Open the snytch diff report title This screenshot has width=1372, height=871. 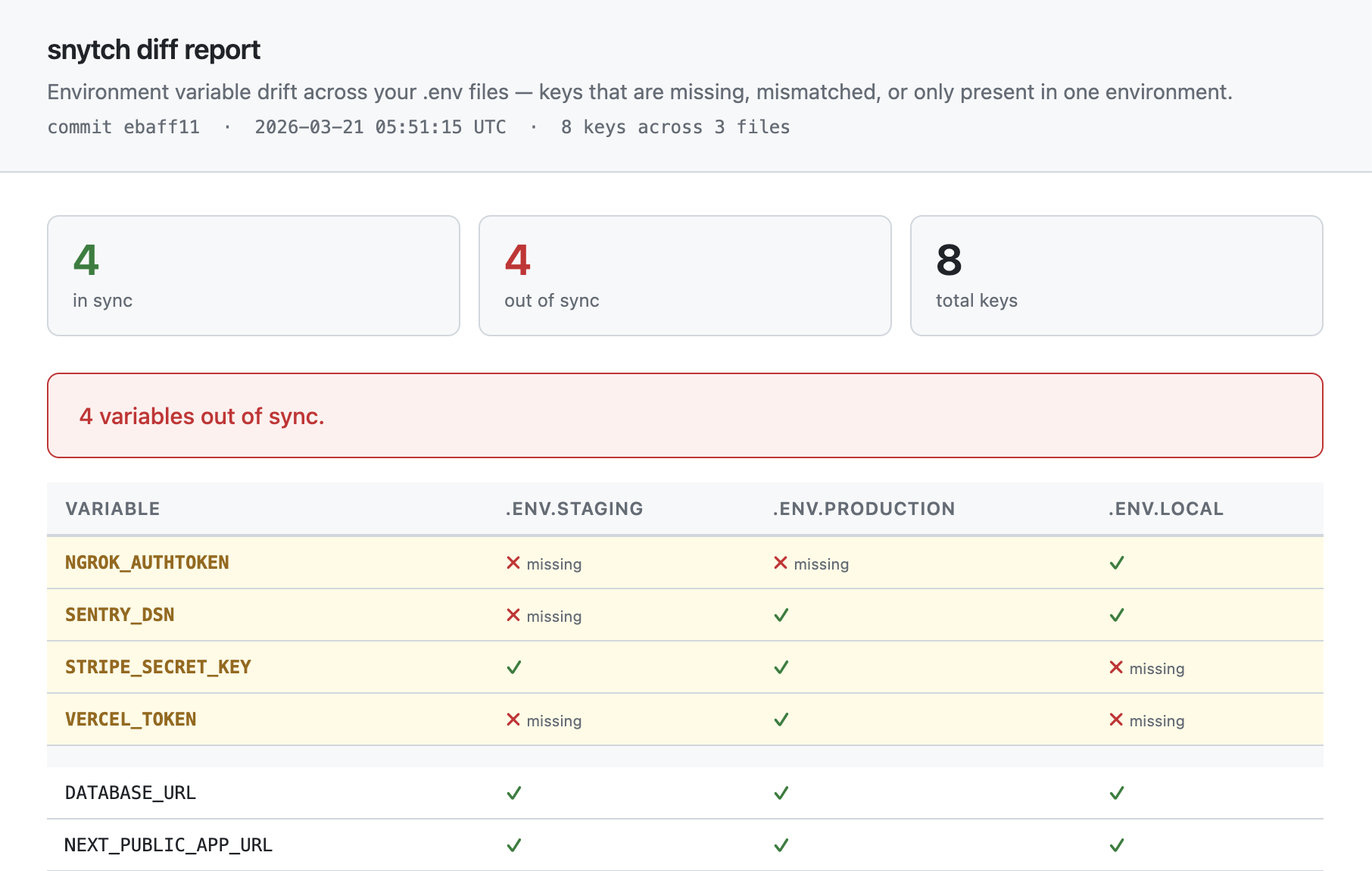point(153,48)
